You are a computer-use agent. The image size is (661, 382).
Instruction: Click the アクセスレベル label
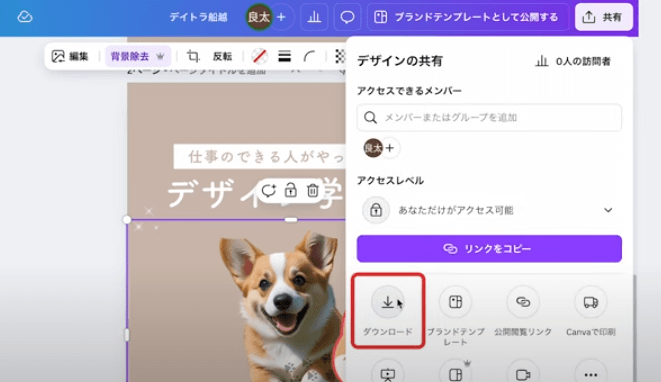[390, 180]
